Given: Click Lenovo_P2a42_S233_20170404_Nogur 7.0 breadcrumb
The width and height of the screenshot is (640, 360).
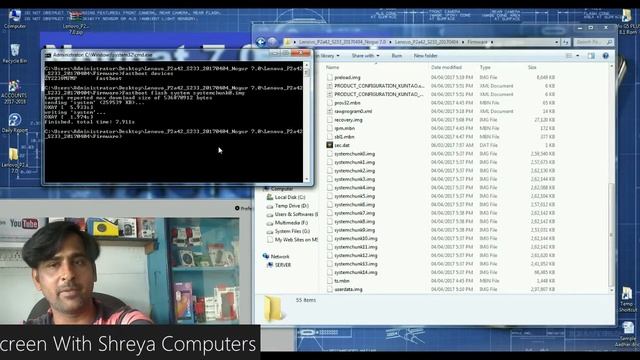Looking at the screenshot, I should [342, 42].
